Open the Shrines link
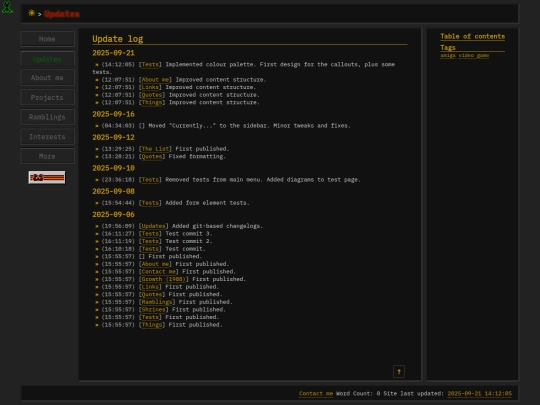The image size is (540, 405). 154,309
